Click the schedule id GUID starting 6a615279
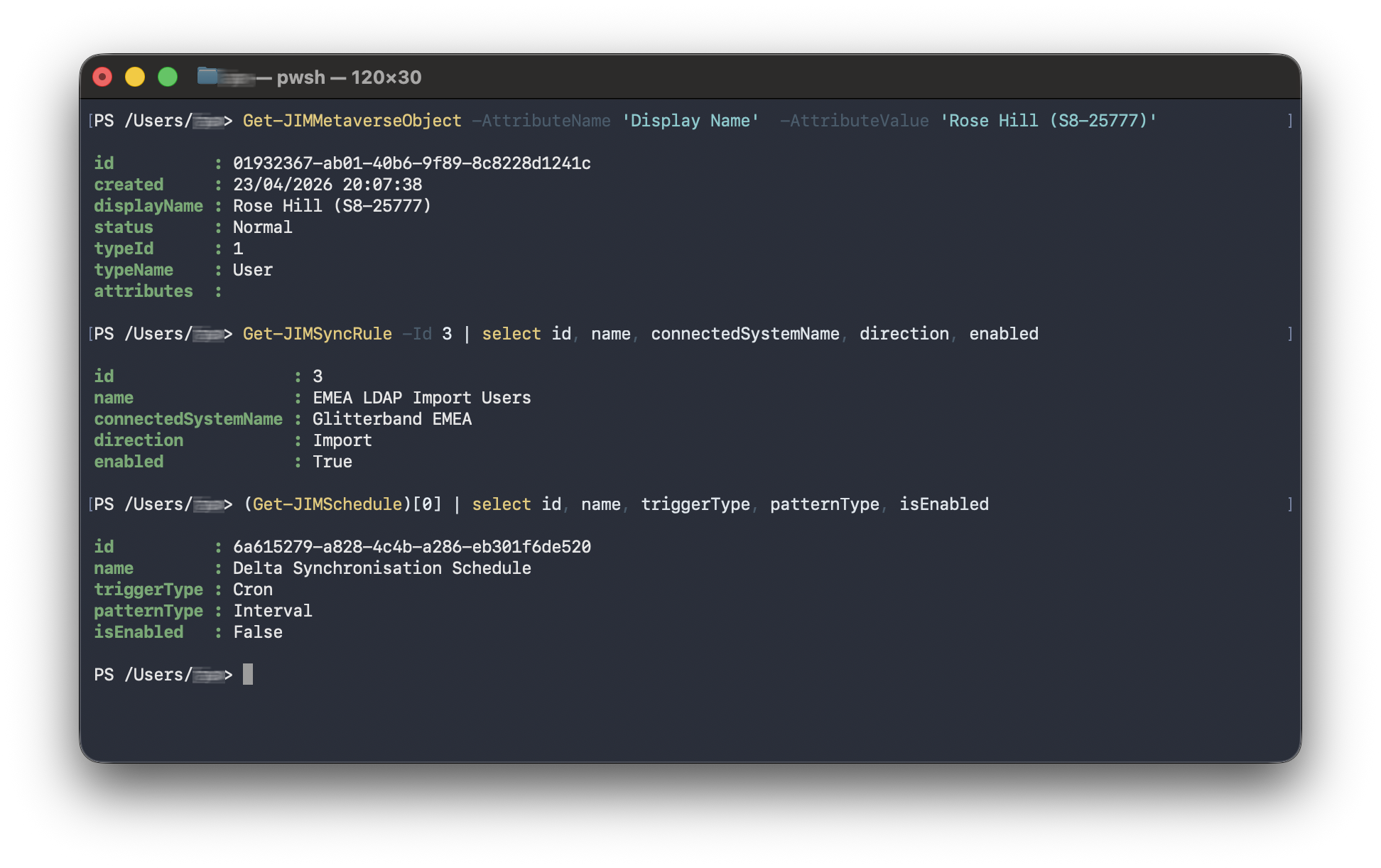 pyautogui.click(x=411, y=547)
